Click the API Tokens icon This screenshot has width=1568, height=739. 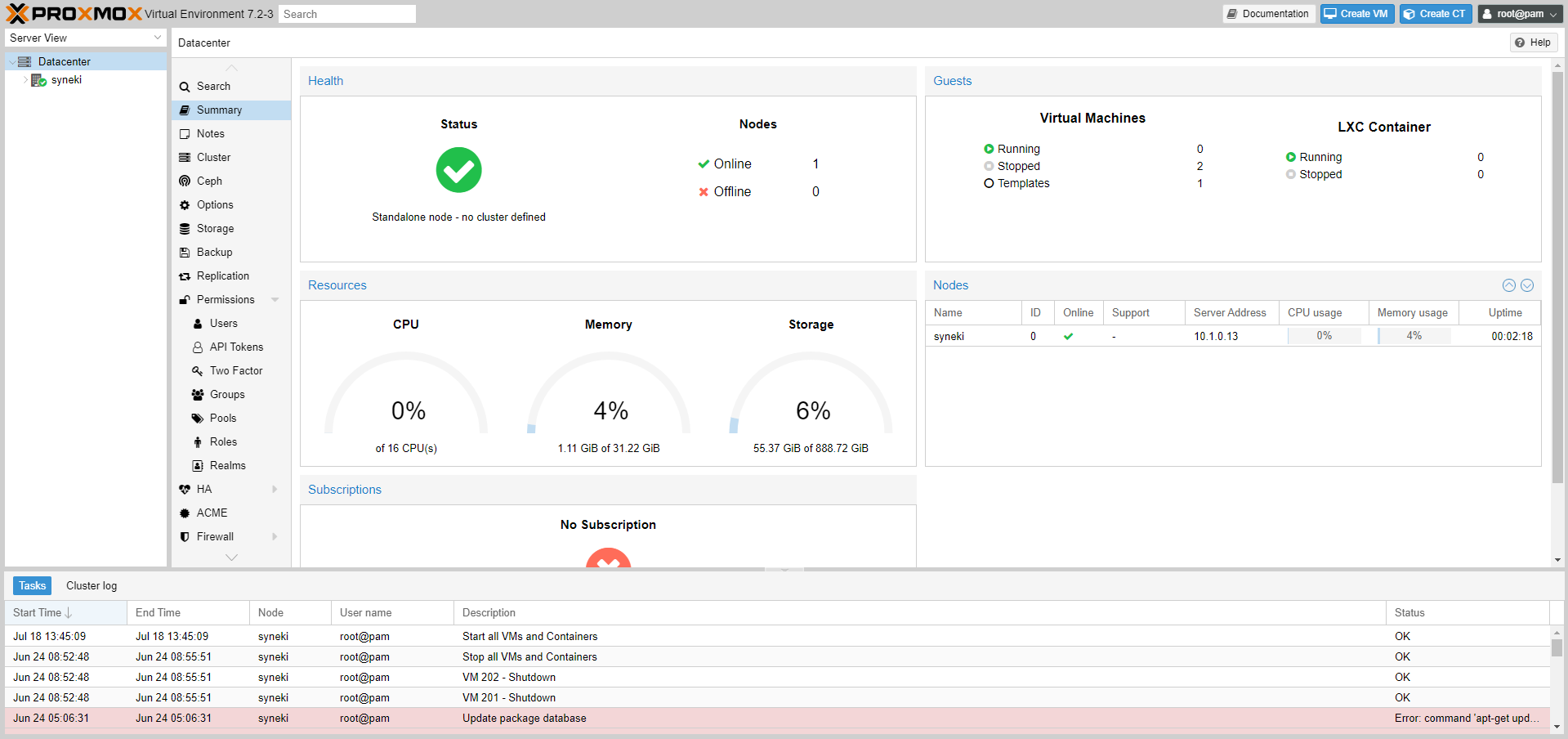pos(198,347)
